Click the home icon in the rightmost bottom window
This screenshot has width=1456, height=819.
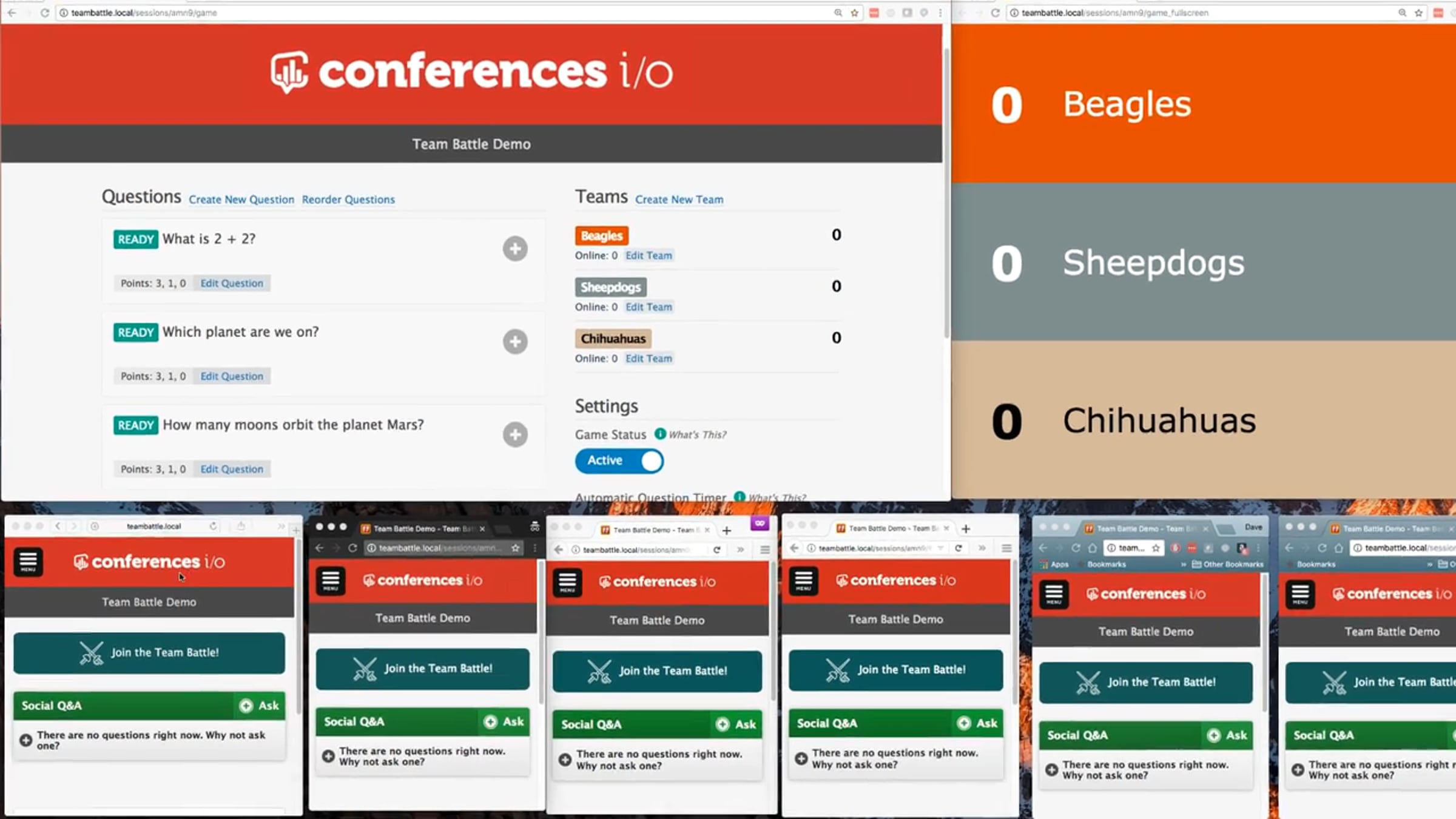(x=1338, y=548)
